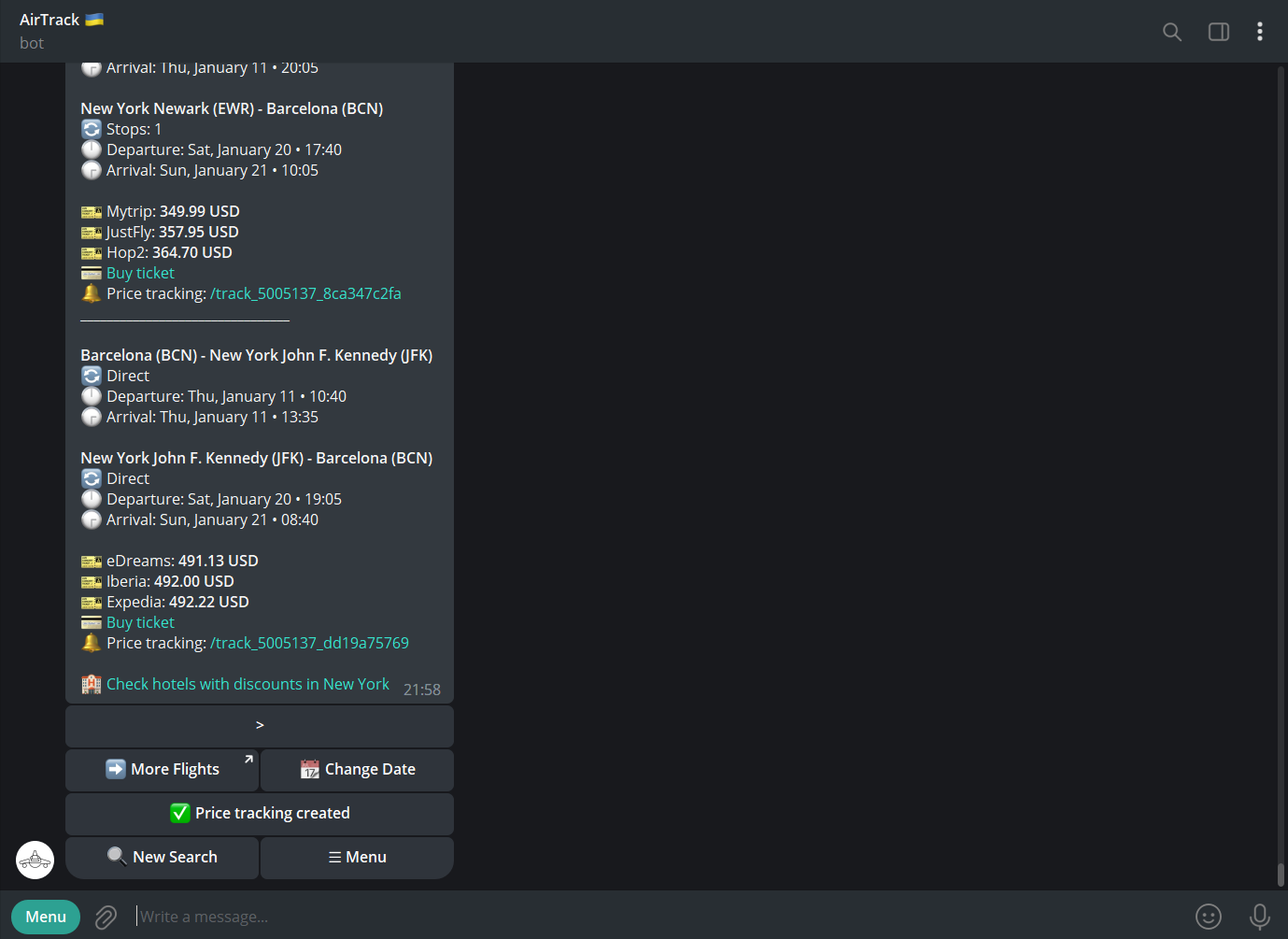Click the green bot Menu button
This screenshot has height=939, width=1288.
46,917
